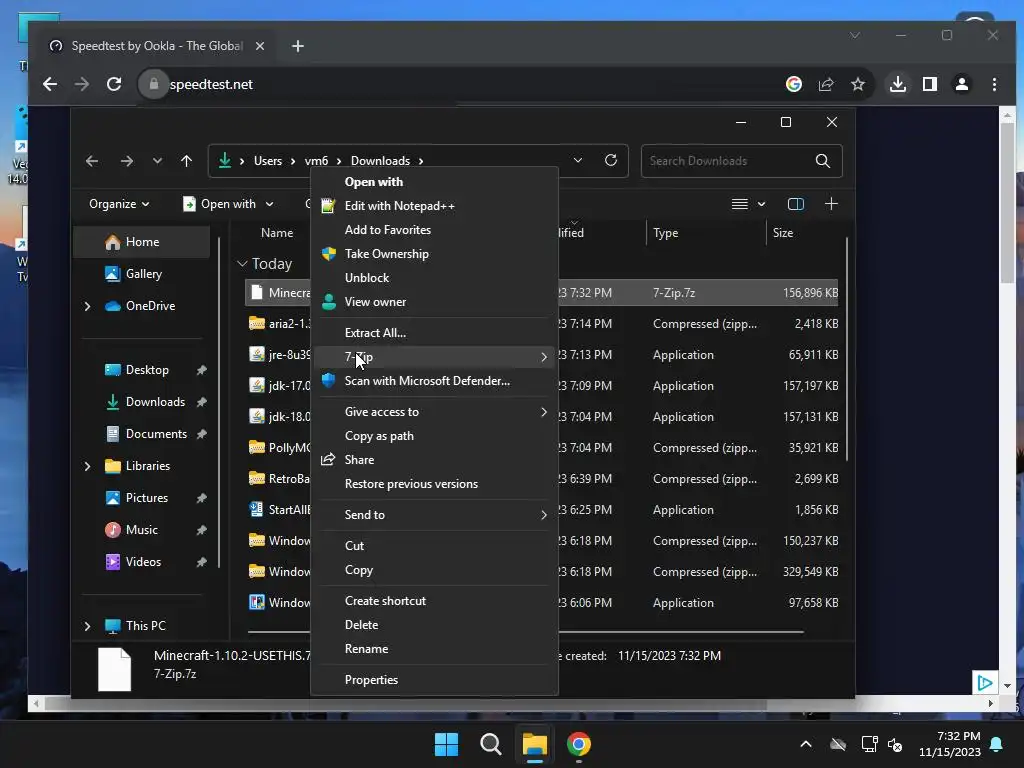Expand the OneDrive tree node
Screen dimensions: 1024x768
pyautogui.click(x=88, y=306)
